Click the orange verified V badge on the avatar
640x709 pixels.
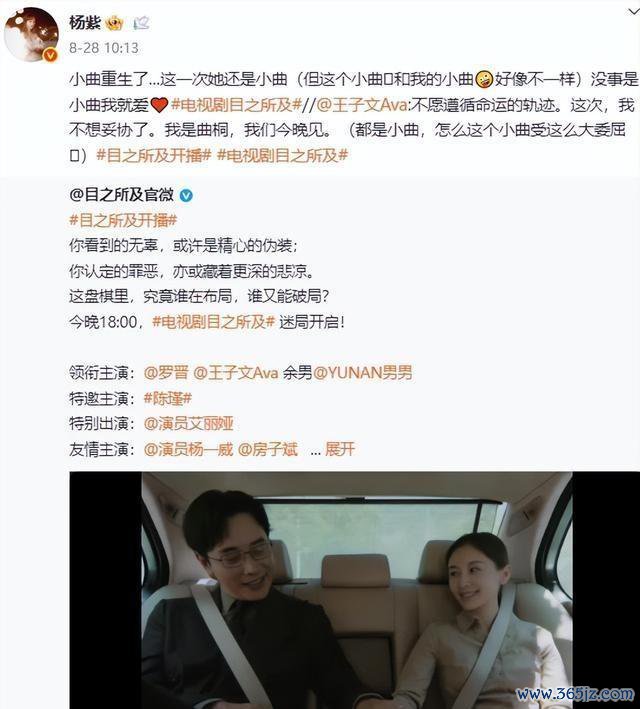click(50, 54)
